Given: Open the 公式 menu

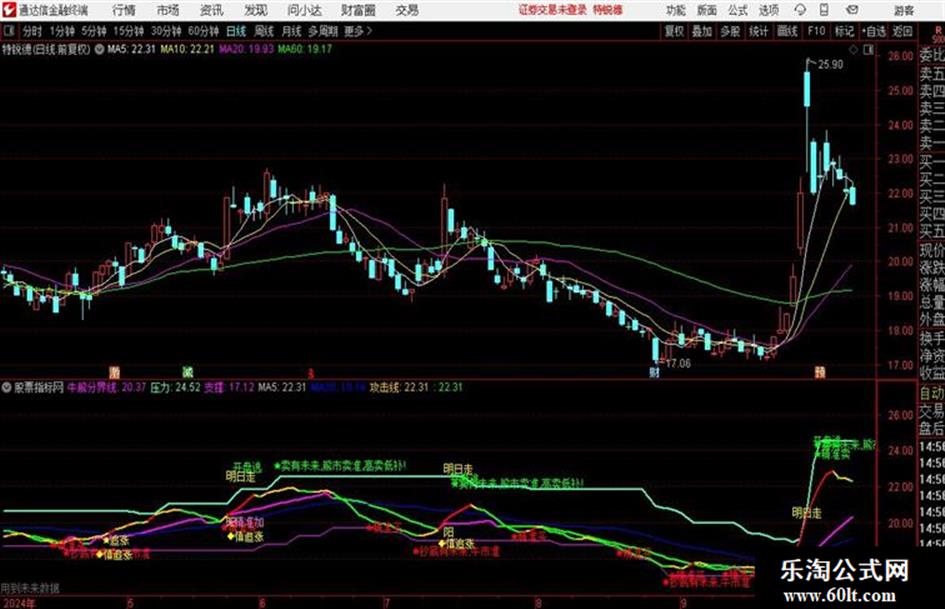Looking at the screenshot, I should coord(738,10).
